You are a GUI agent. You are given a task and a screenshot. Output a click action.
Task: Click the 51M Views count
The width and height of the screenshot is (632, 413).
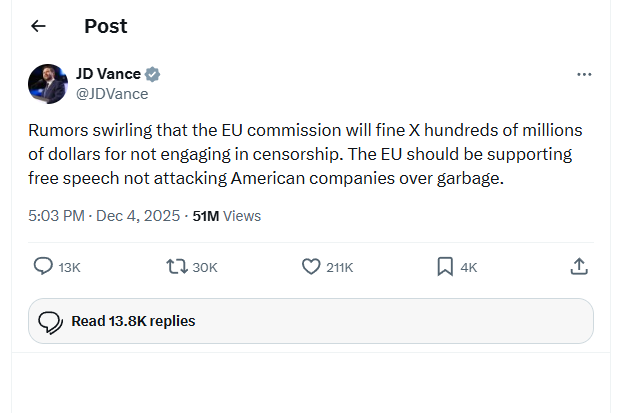coord(227,215)
